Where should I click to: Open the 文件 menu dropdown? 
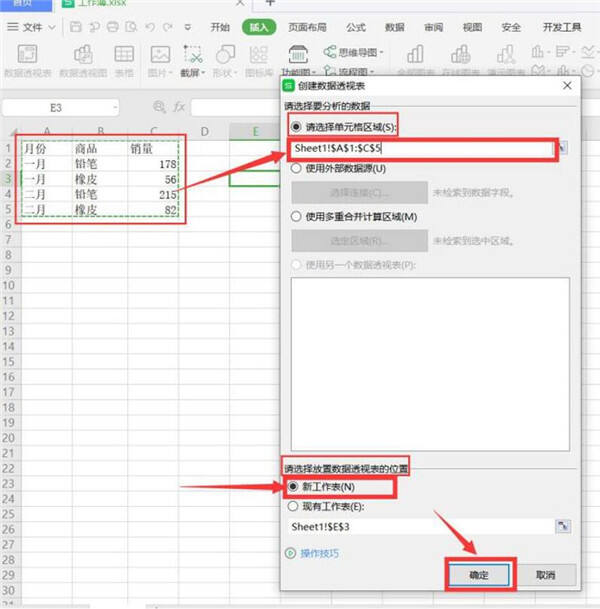[32, 27]
